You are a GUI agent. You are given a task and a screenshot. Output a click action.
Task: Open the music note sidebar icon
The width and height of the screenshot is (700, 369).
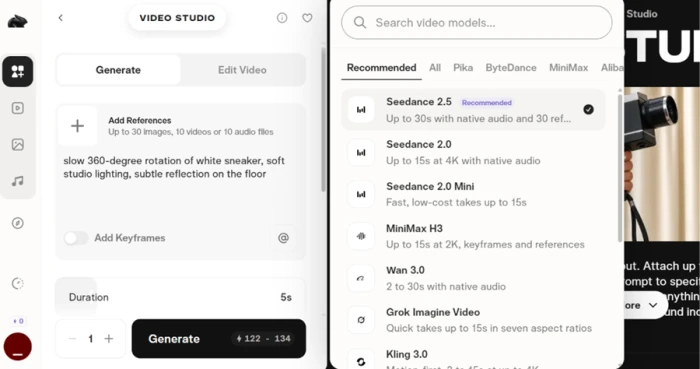click(18, 181)
